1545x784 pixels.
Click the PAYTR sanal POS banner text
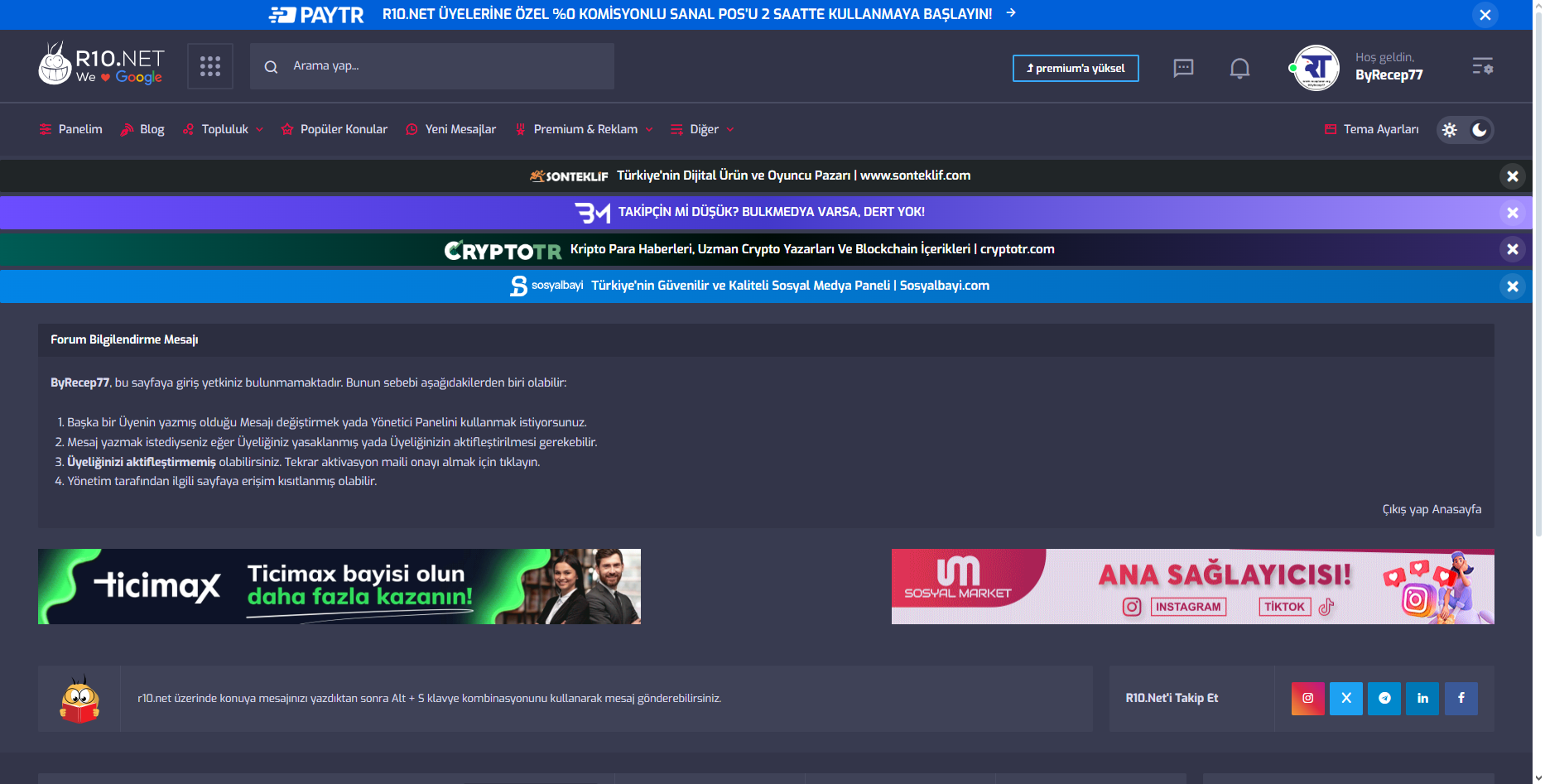click(687, 14)
